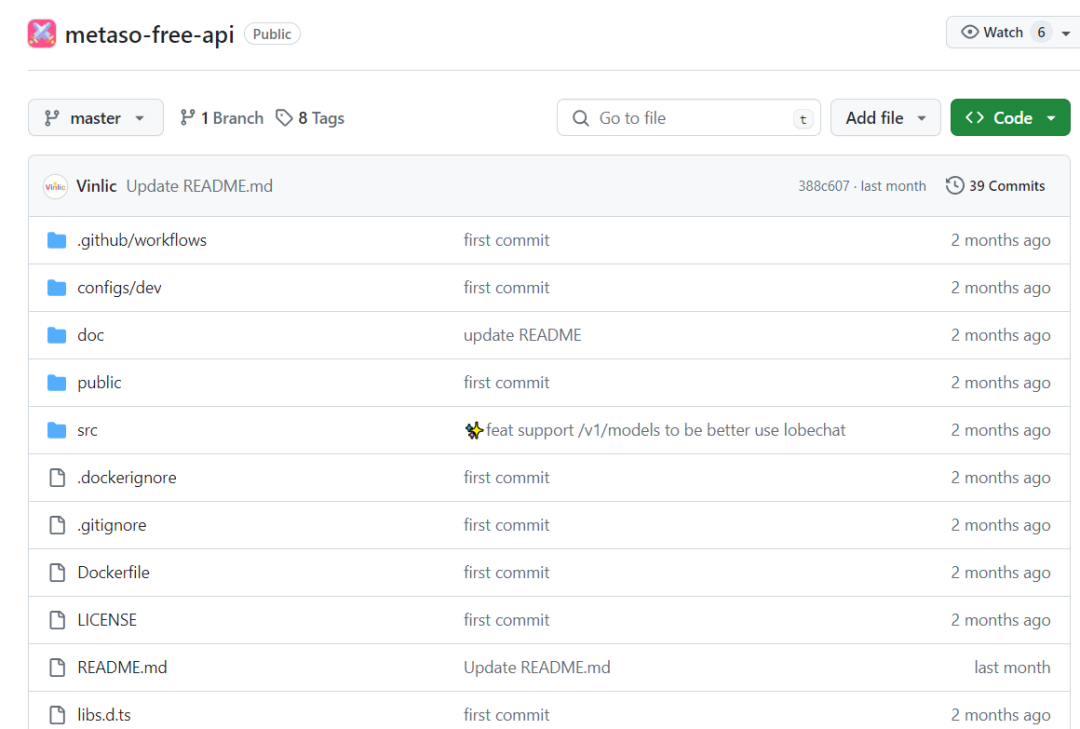
Task: Open first commit message on .gitignore row
Action: [506, 525]
